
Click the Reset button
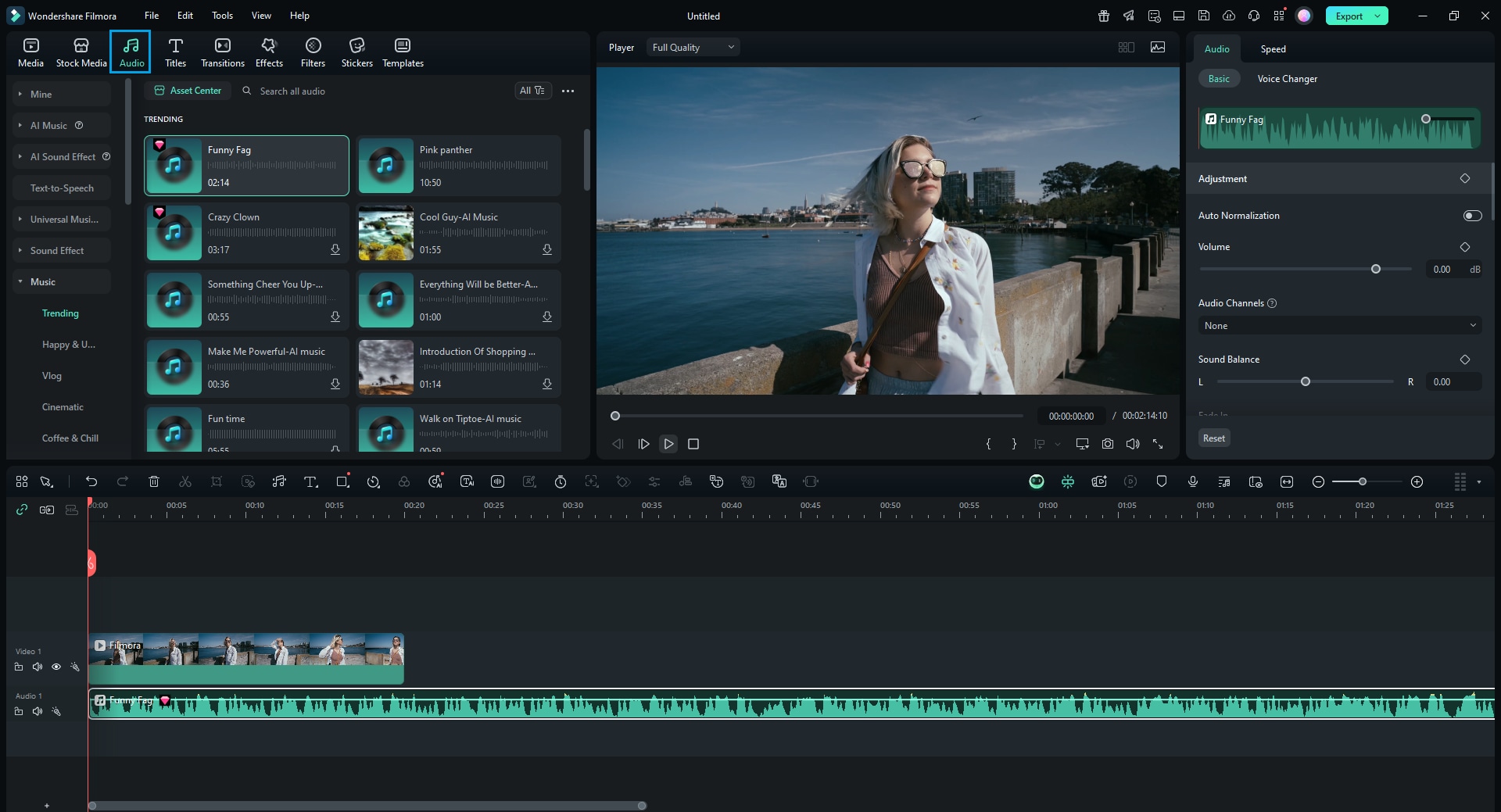1214,438
